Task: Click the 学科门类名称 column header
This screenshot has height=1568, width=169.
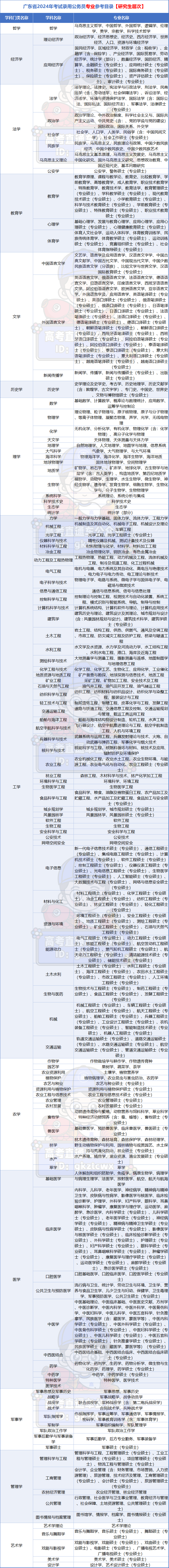Action: click(x=17, y=18)
